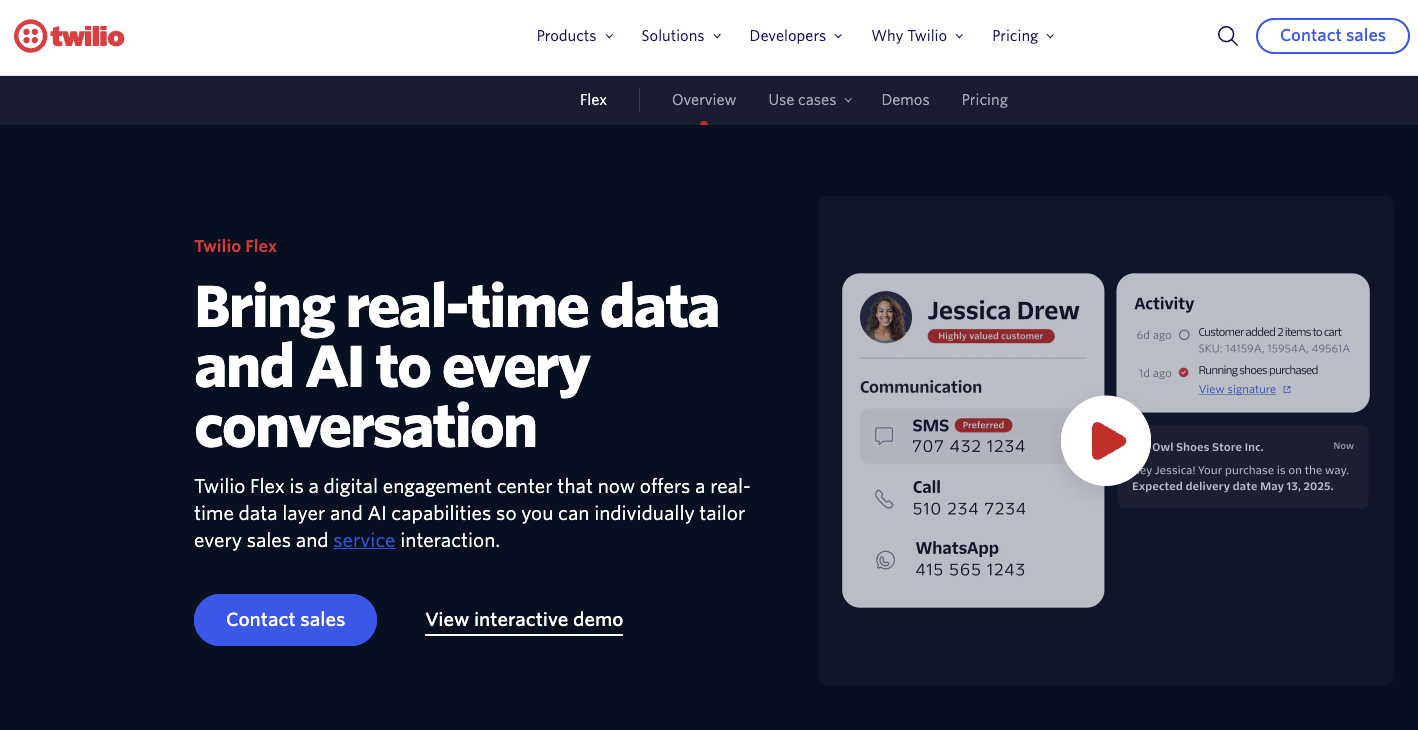Click the main hero headline
The image size is (1418, 730).
[x=457, y=367]
